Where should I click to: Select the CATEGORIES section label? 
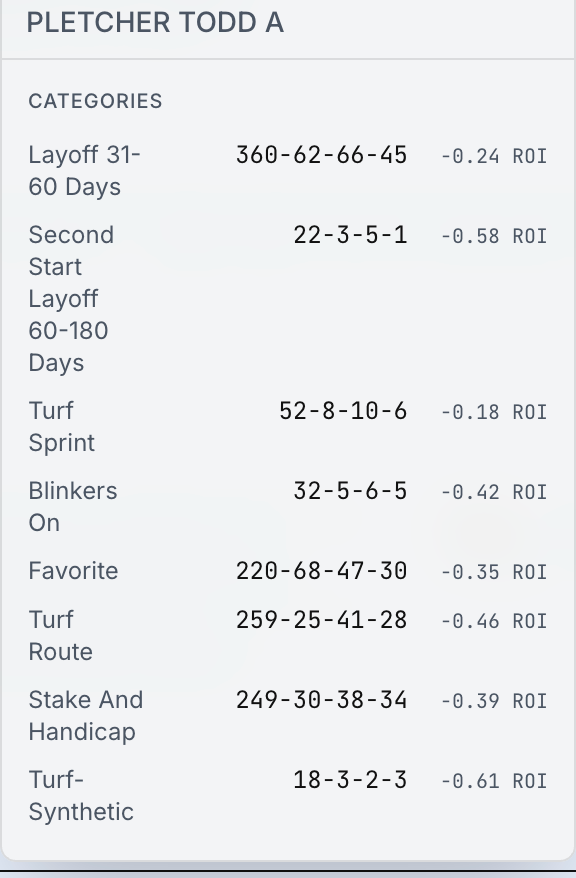point(96,101)
